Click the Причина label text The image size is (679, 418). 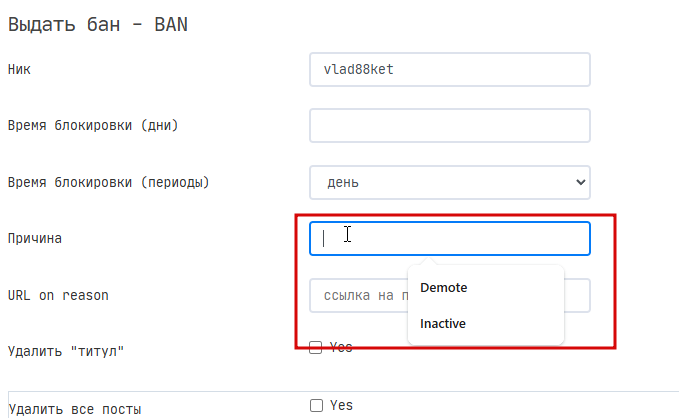pyautogui.click(x=35, y=239)
